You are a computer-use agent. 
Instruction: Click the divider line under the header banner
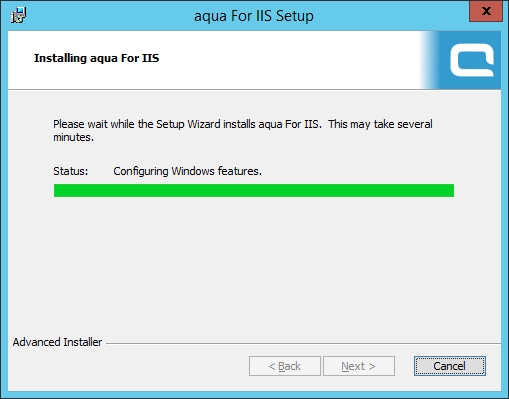click(254, 89)
